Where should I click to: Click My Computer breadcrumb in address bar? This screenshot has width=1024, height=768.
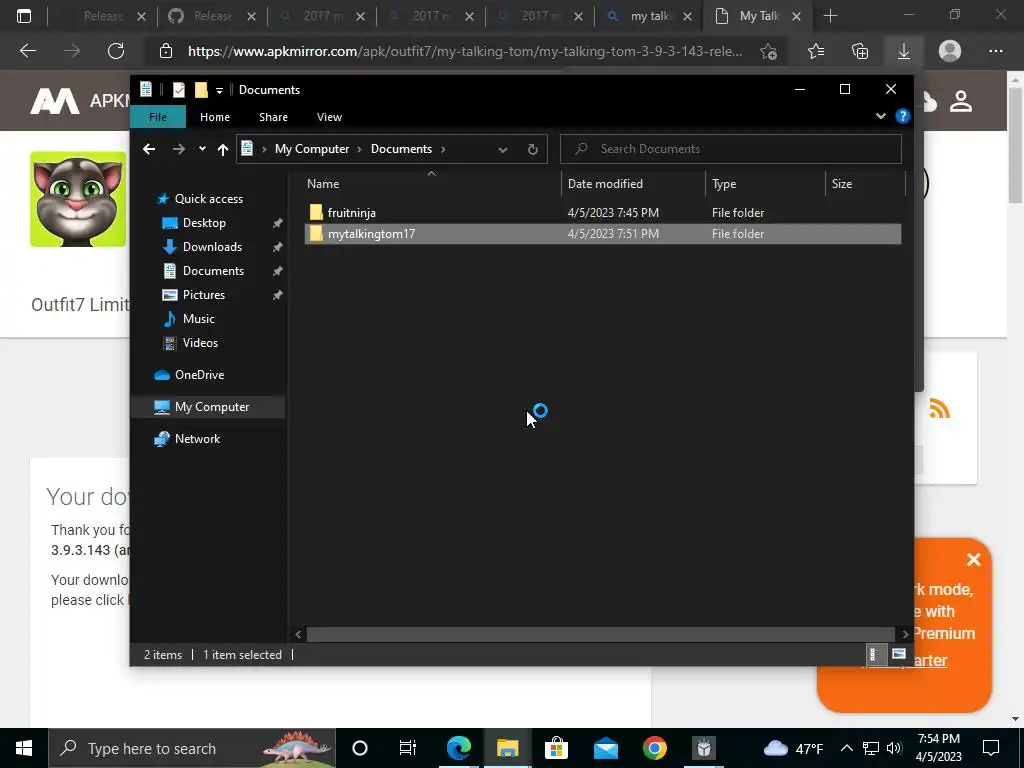click(312, 149)
